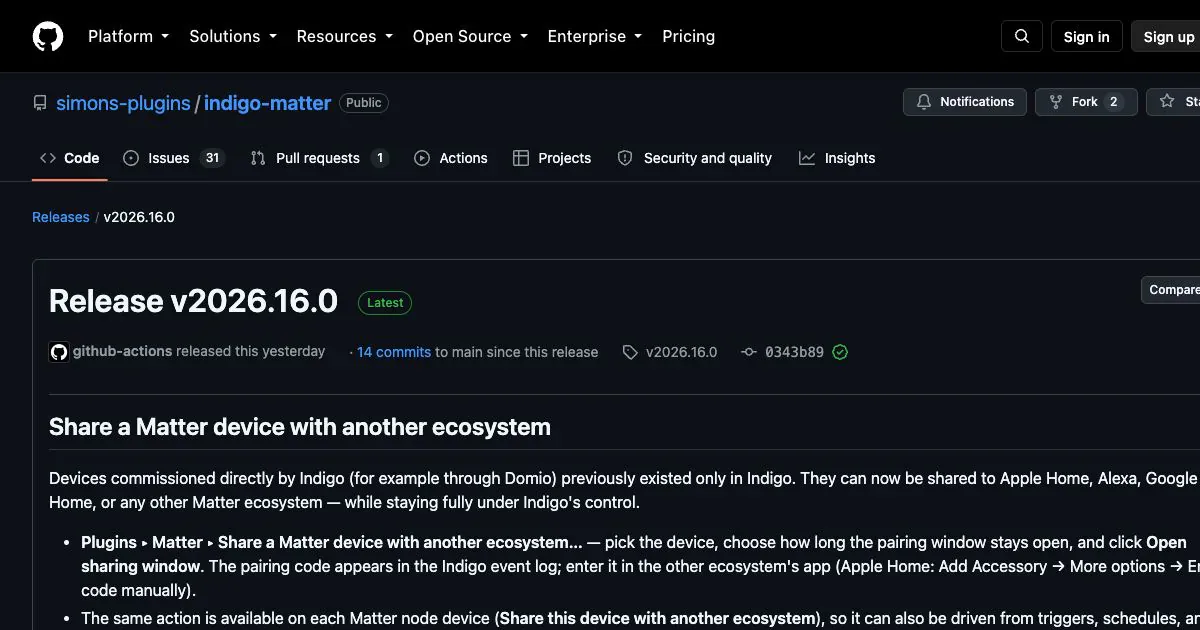Click the commit icon beside 0343b89
The height and width of the screenshot is (630, 1200).
click(x=749, y=352)
